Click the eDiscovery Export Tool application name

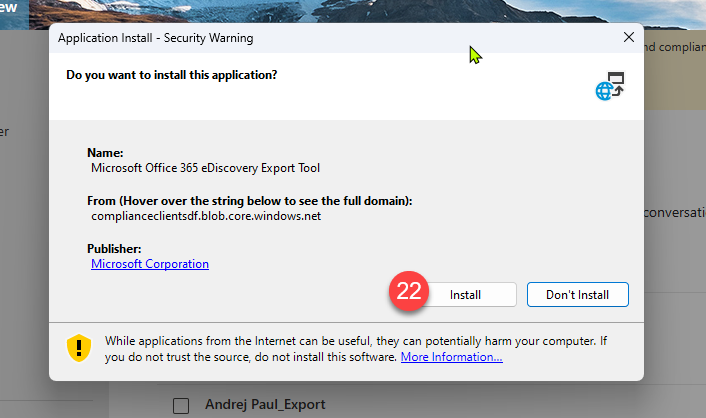(x=205, y=168)
